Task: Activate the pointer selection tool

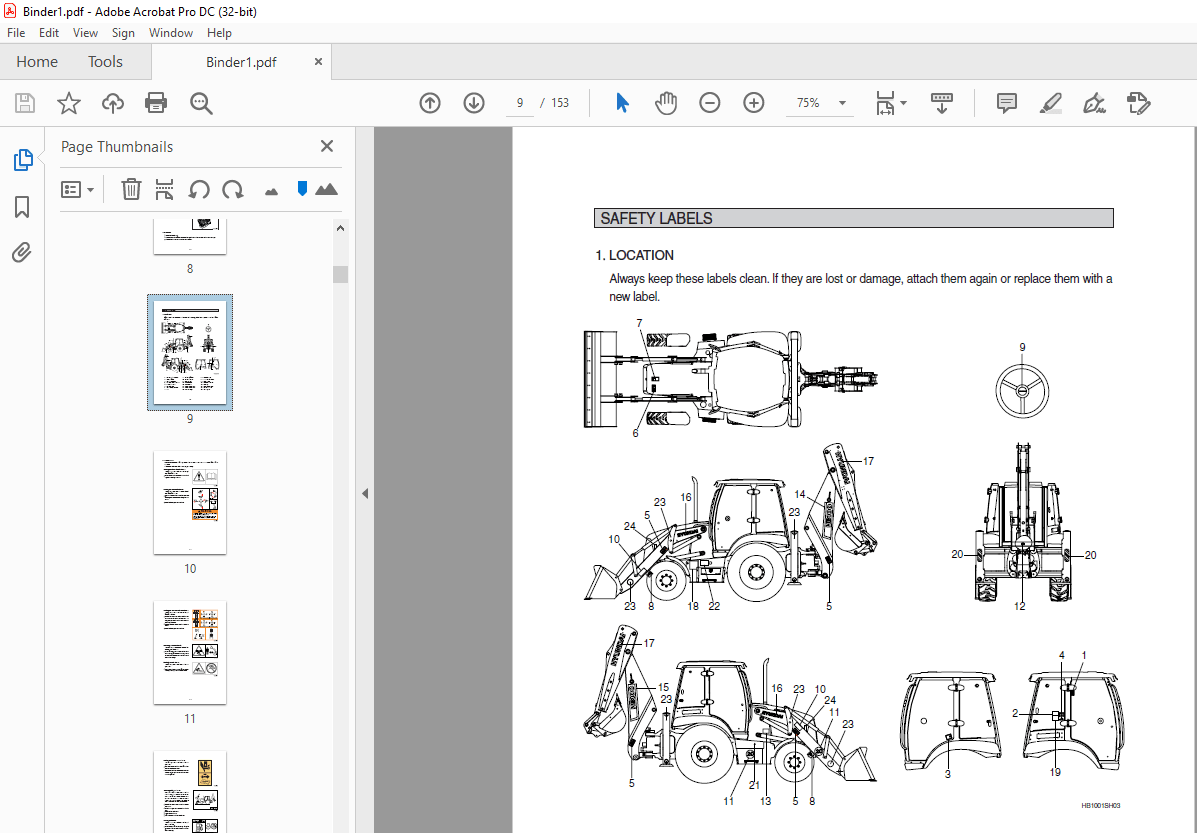Action: 621,102
